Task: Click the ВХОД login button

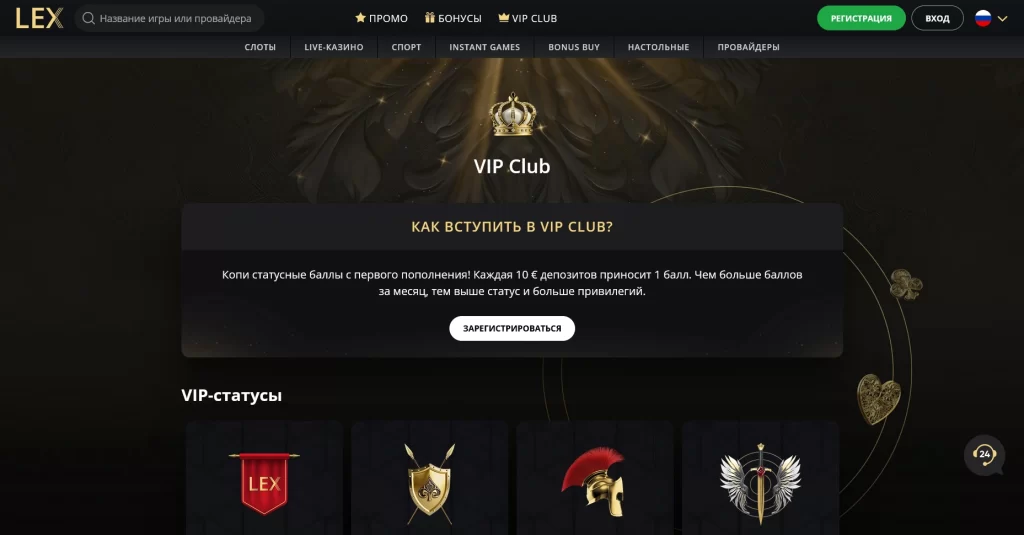Action: 937,18
